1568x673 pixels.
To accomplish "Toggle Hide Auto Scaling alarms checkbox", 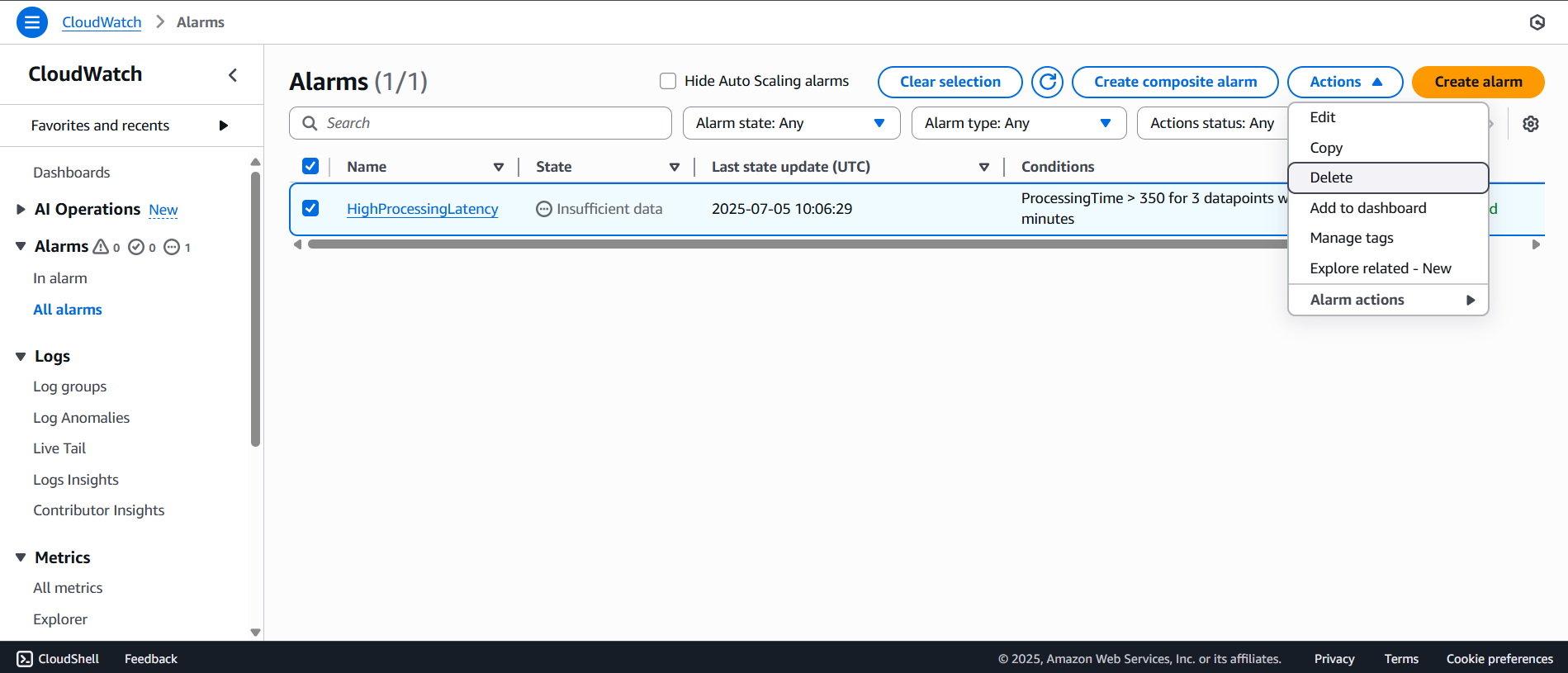I will 668,81.
